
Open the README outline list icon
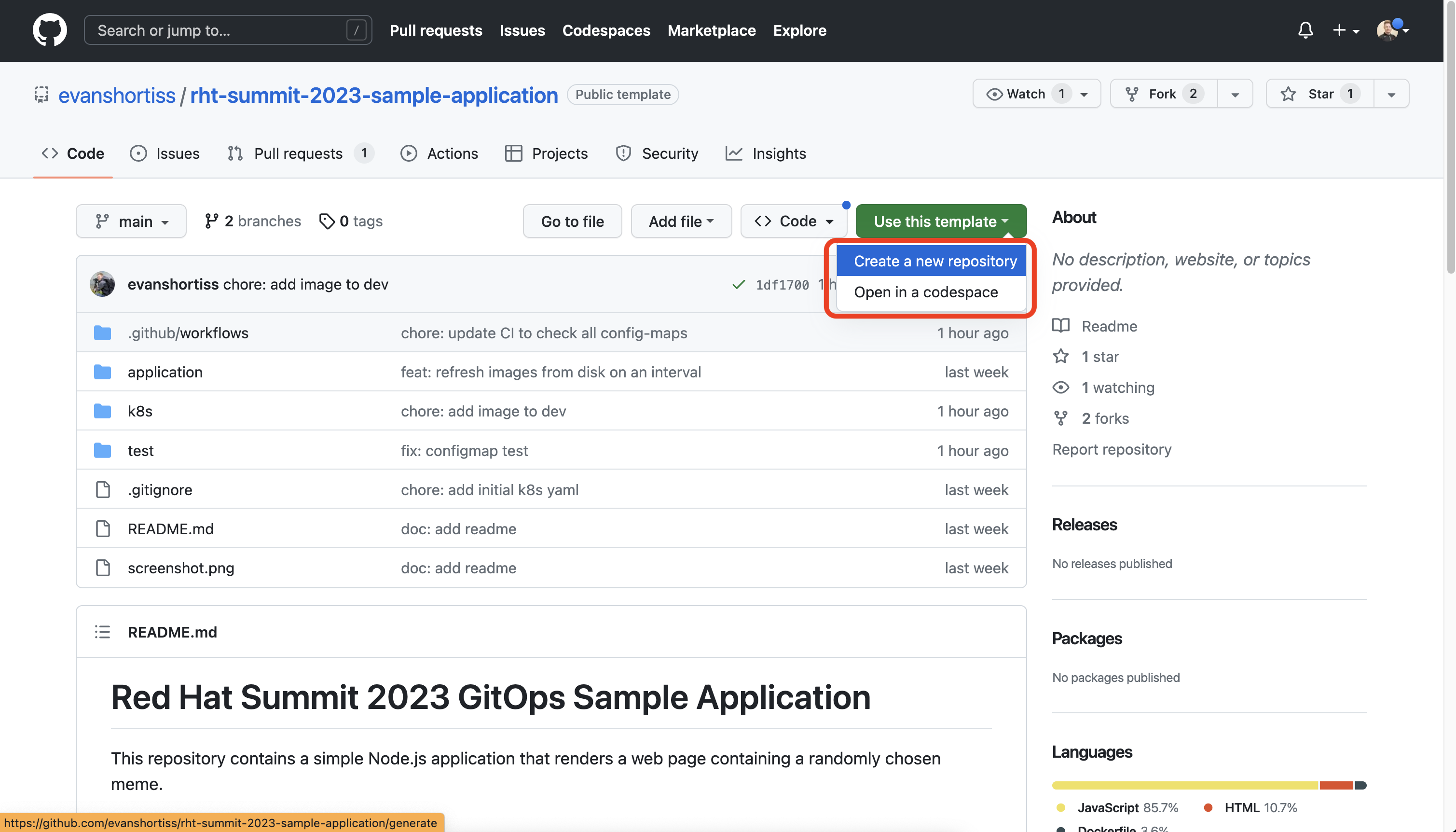pyautogui.click(x=102, y=632)
